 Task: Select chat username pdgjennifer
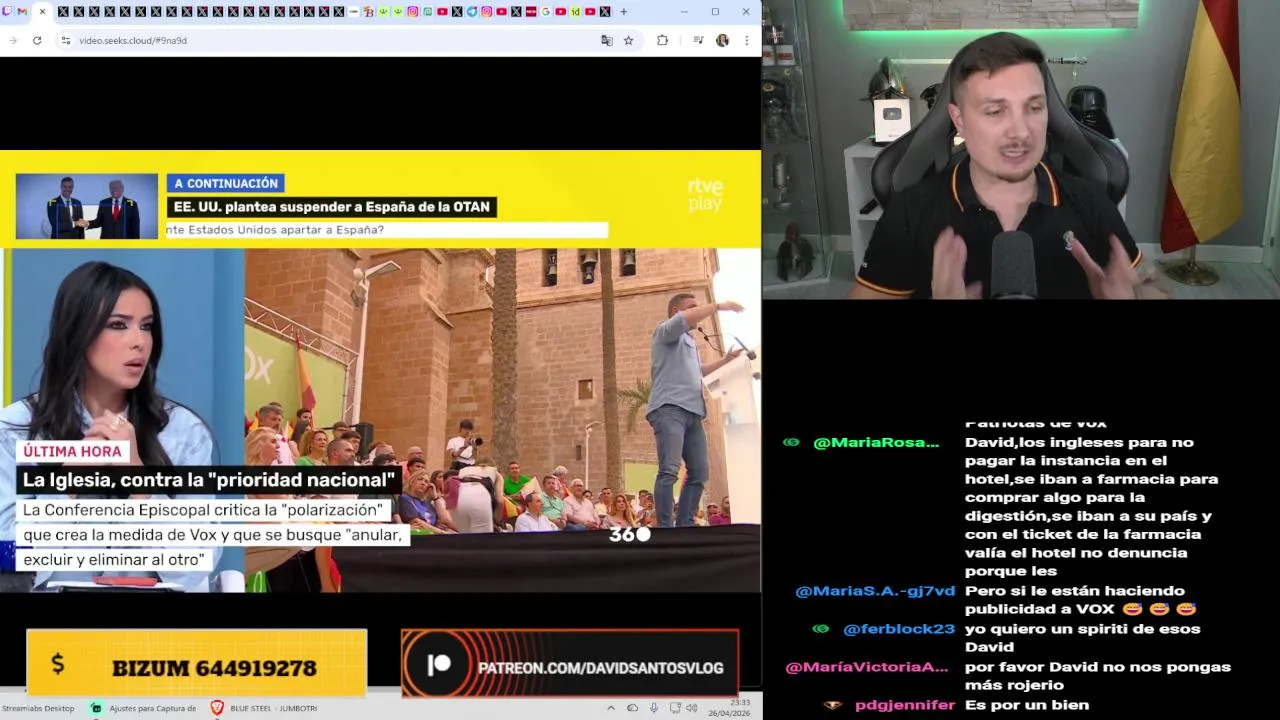pos(905,705)
